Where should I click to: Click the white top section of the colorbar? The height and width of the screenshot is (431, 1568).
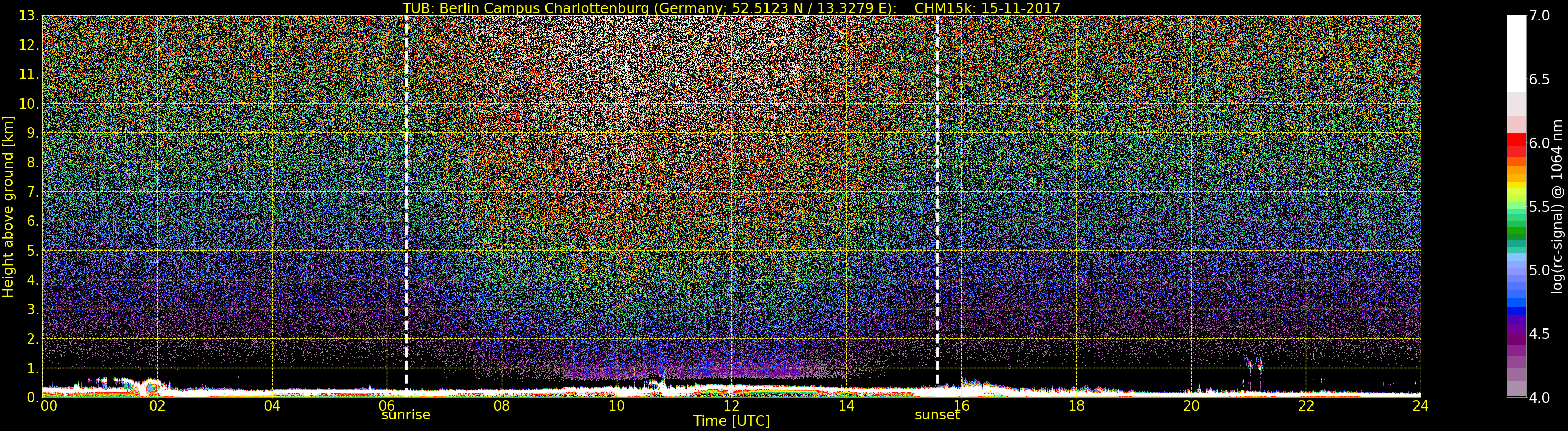1516,54
